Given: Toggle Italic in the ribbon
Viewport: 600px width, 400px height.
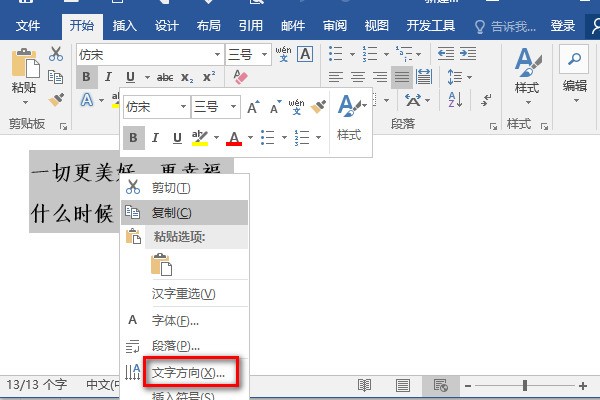Looking at the screenshot, I should tap(108, 77).
